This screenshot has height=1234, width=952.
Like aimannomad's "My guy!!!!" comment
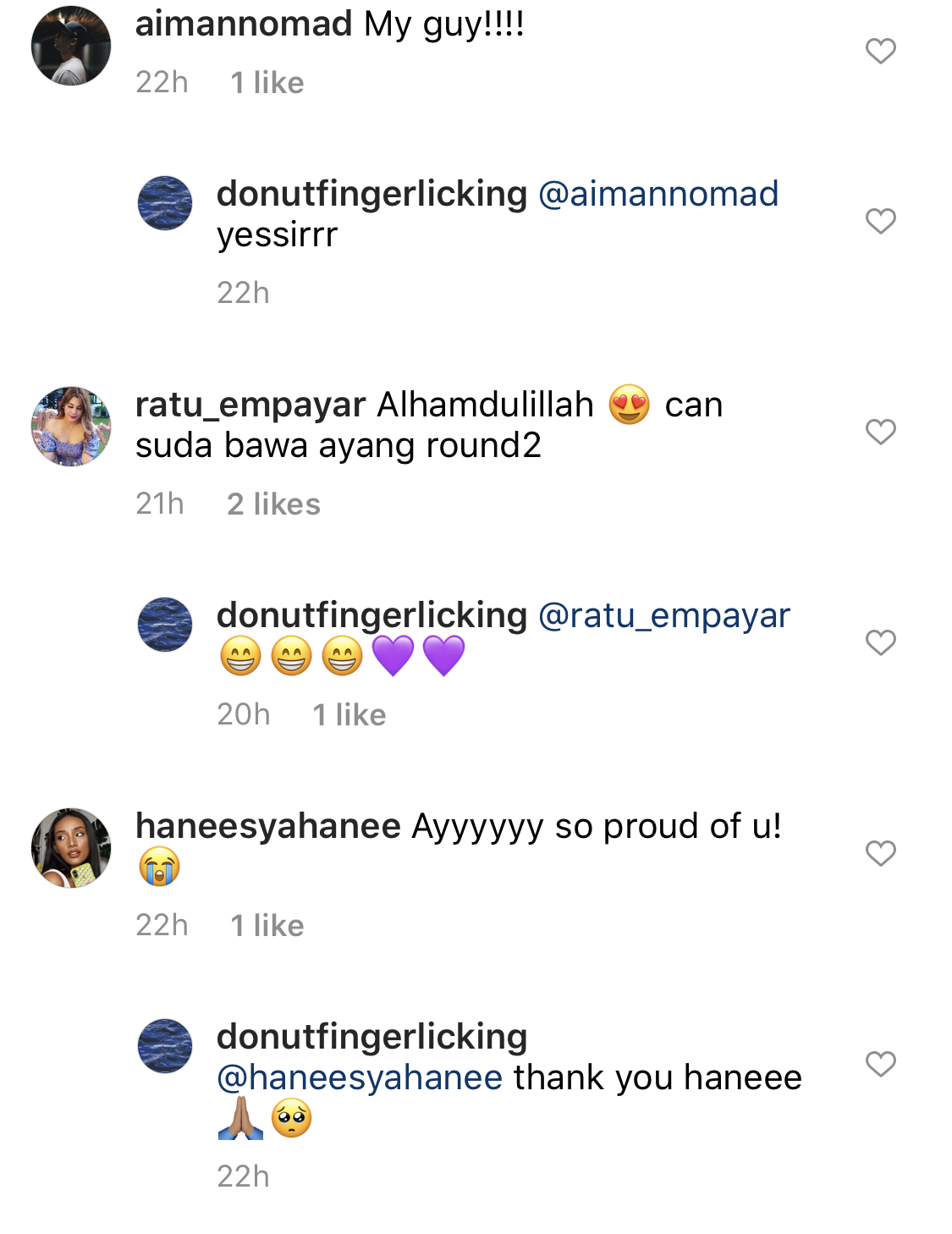pos(880,51)
